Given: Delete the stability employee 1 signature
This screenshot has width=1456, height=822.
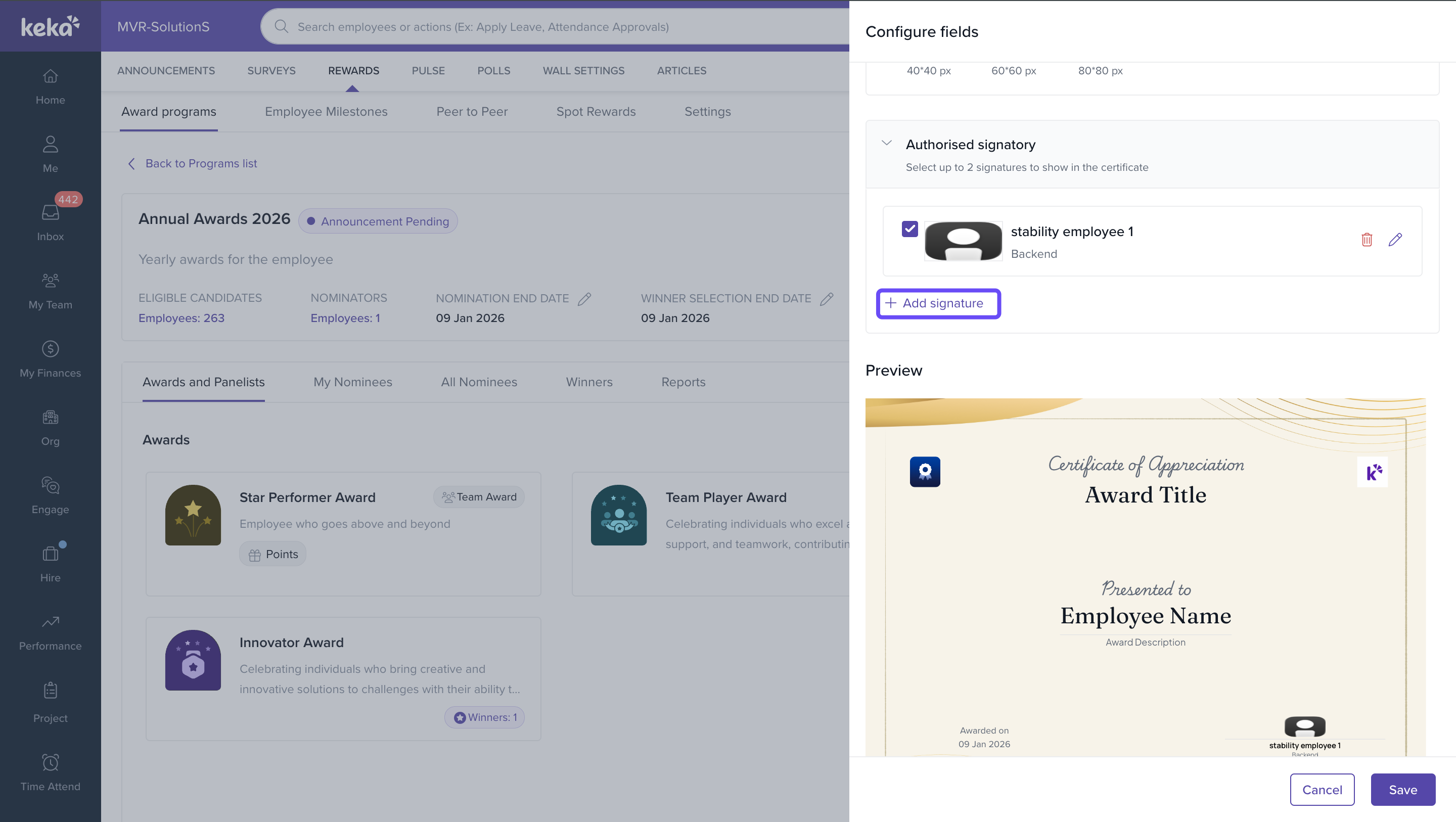Looking at the screenshot, I should (x=1367, y=240).
